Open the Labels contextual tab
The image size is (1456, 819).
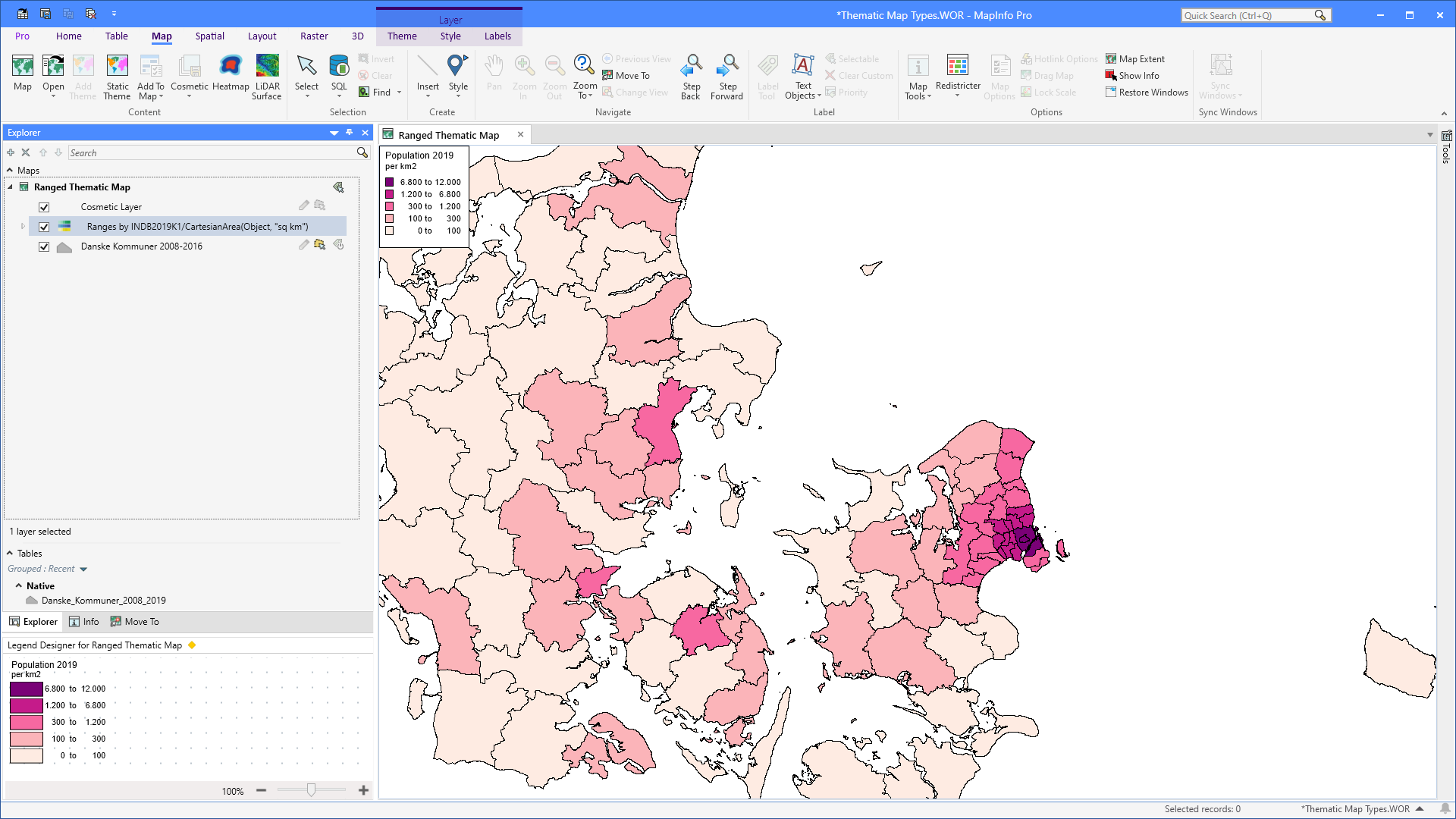497,36
